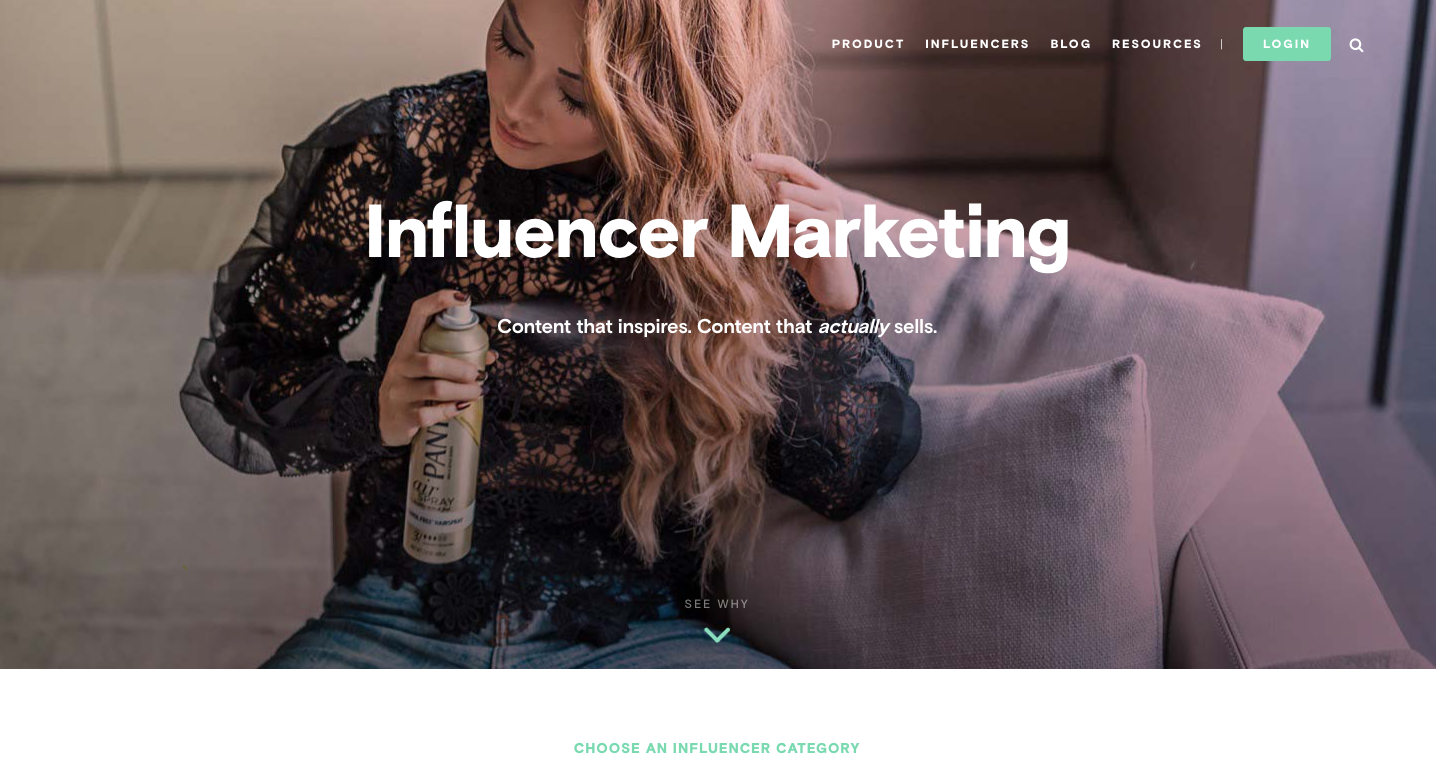Click the tagline 'Content that inspires'
The image size is (1436, 781).
pos(594,327)
